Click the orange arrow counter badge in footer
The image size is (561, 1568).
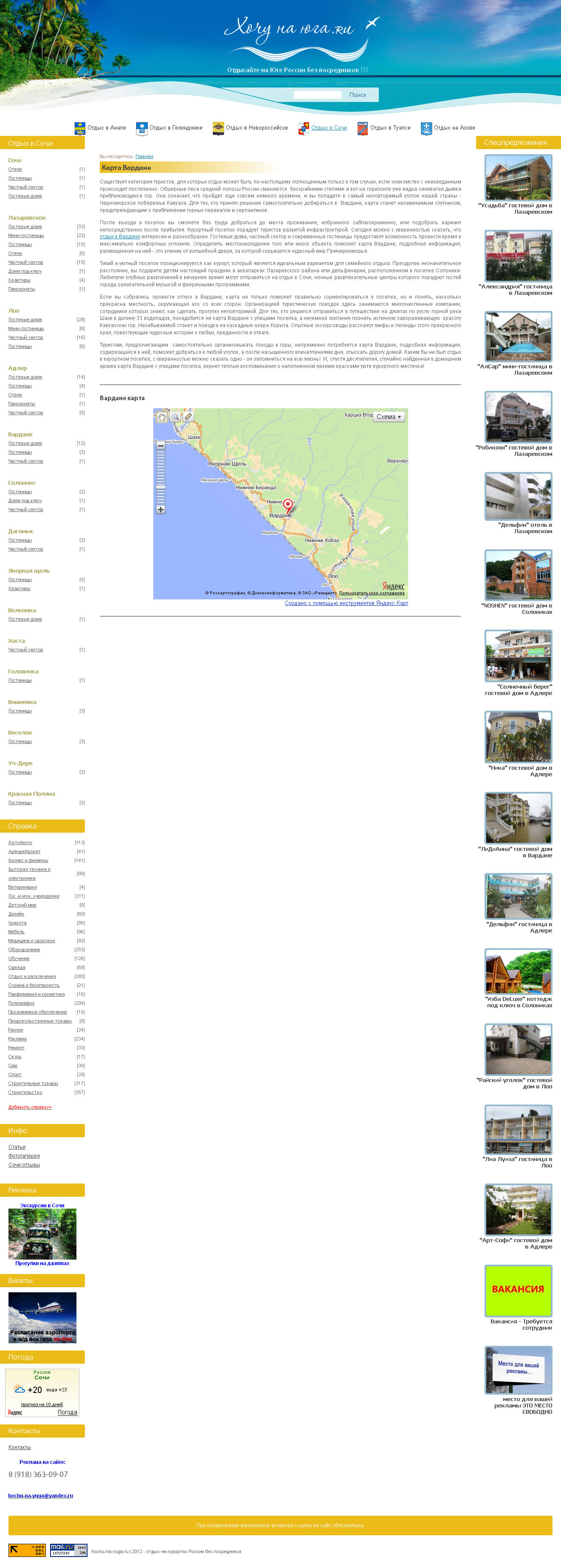[x=27, y=1550]
